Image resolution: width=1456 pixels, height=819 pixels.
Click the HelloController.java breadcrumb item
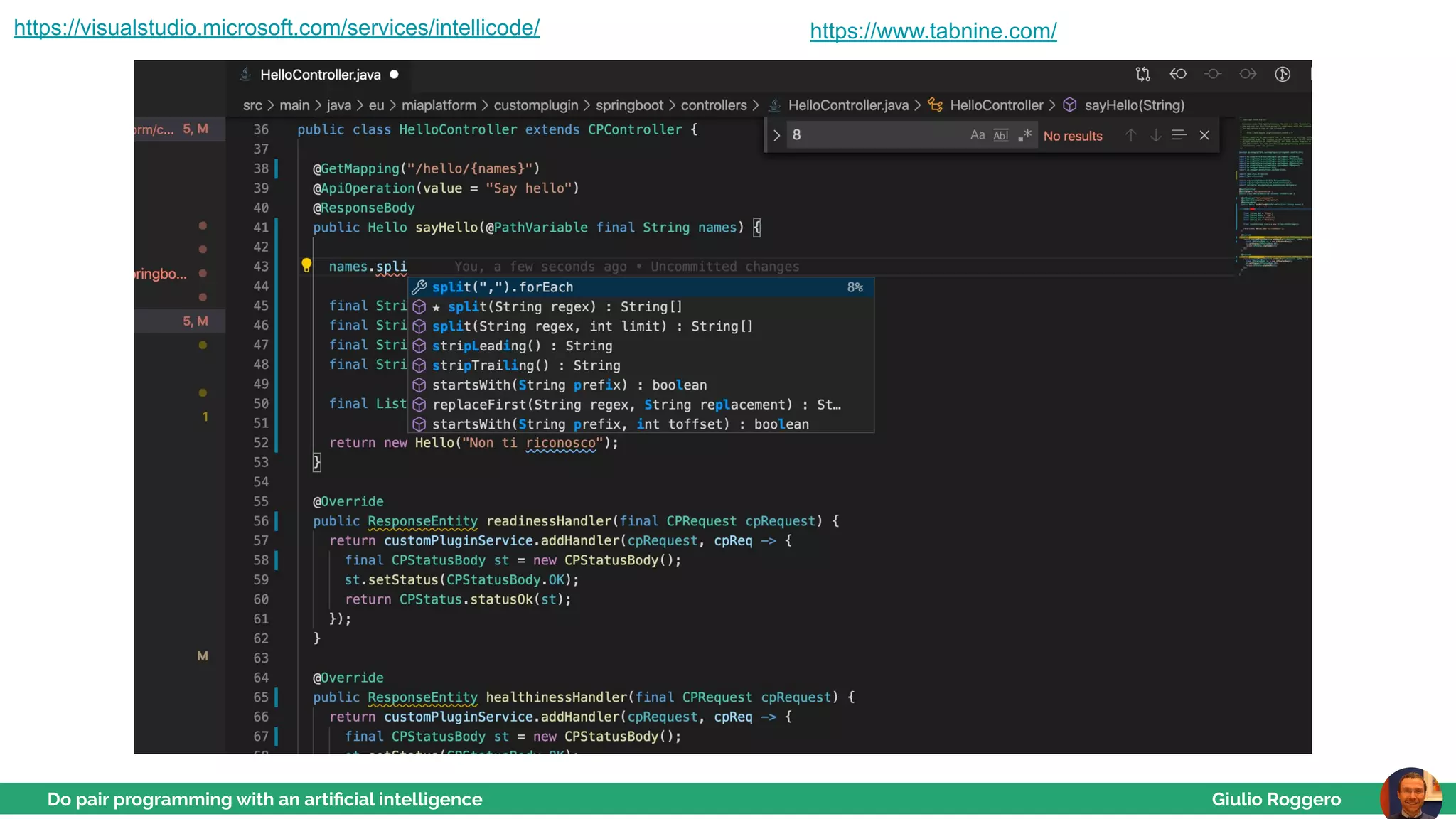pyautogui.click(x=848, y=105)
